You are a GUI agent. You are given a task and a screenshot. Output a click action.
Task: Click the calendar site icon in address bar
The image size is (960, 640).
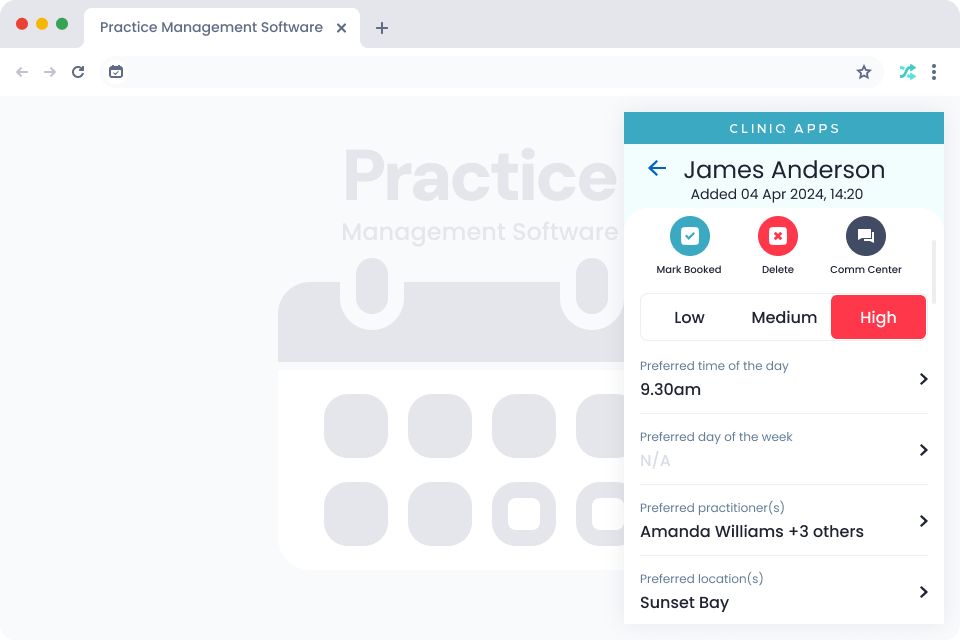116,72
